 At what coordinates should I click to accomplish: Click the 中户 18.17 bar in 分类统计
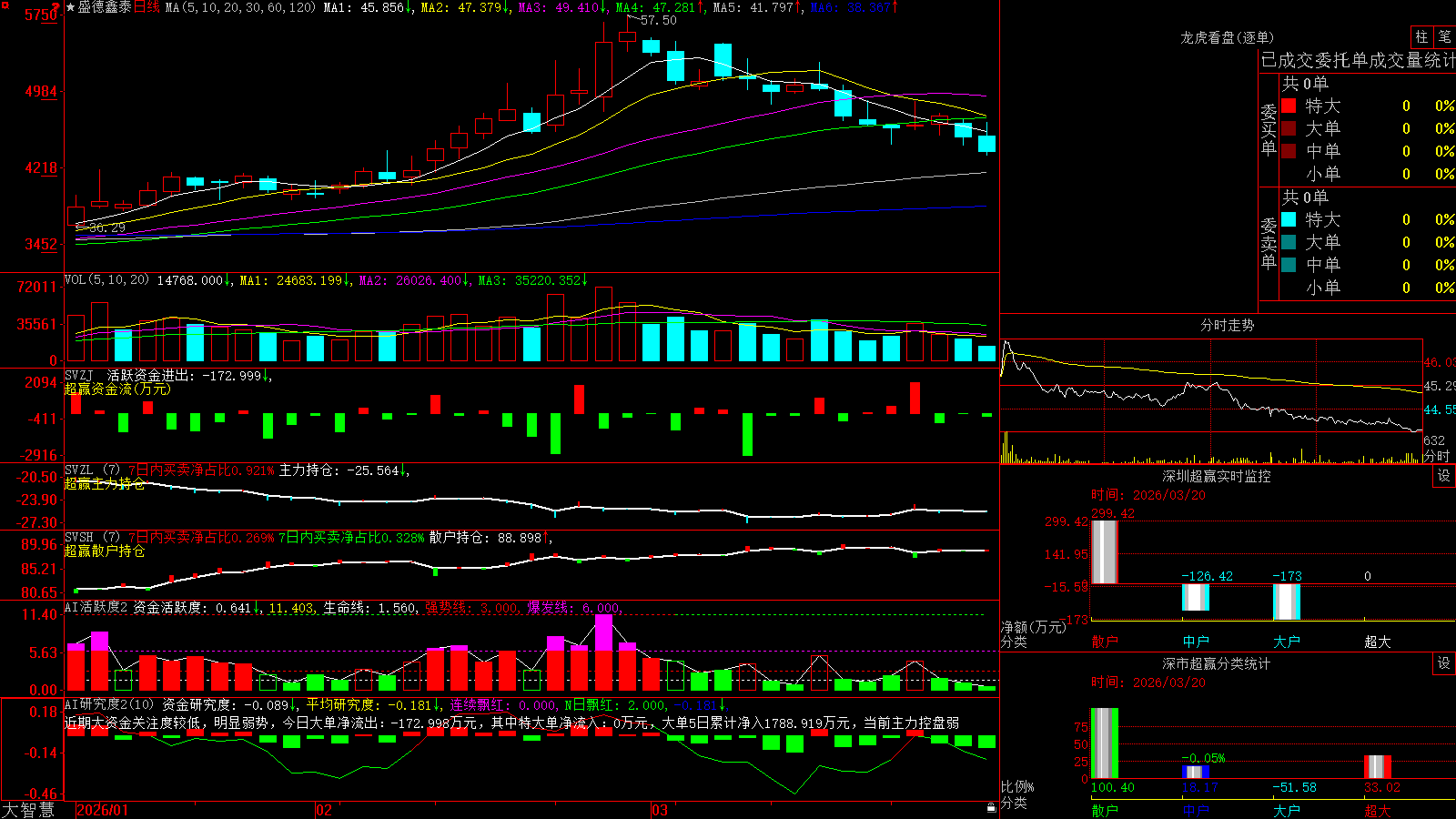coord(1196,773)
